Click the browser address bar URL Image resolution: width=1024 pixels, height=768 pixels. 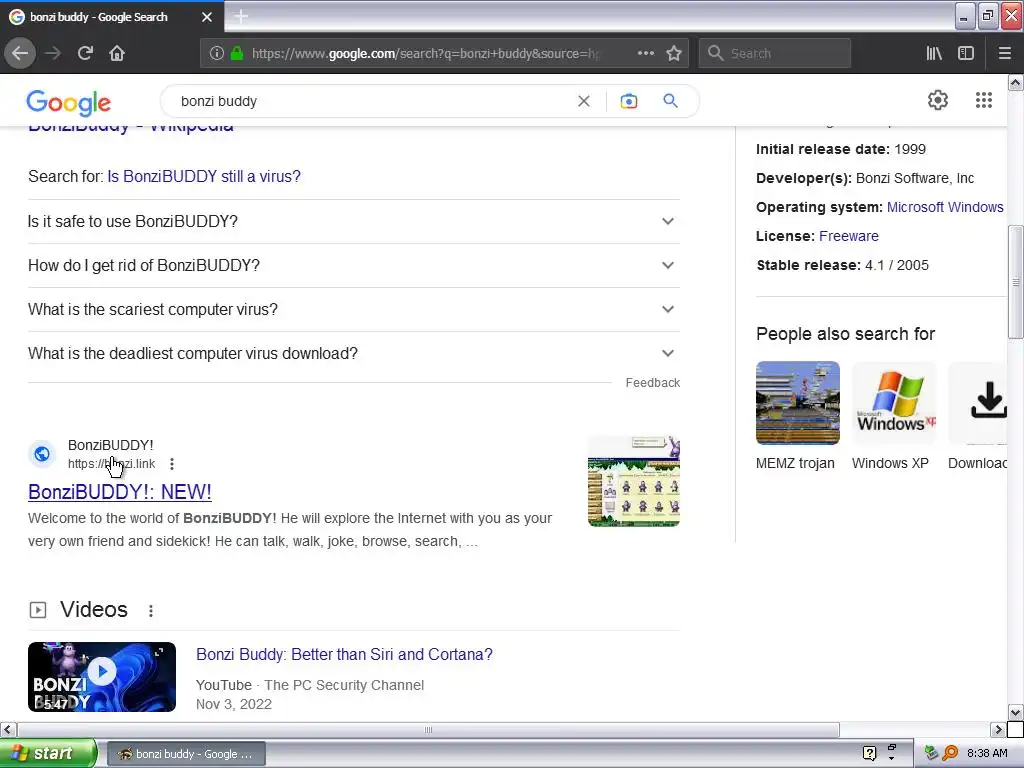424,53
